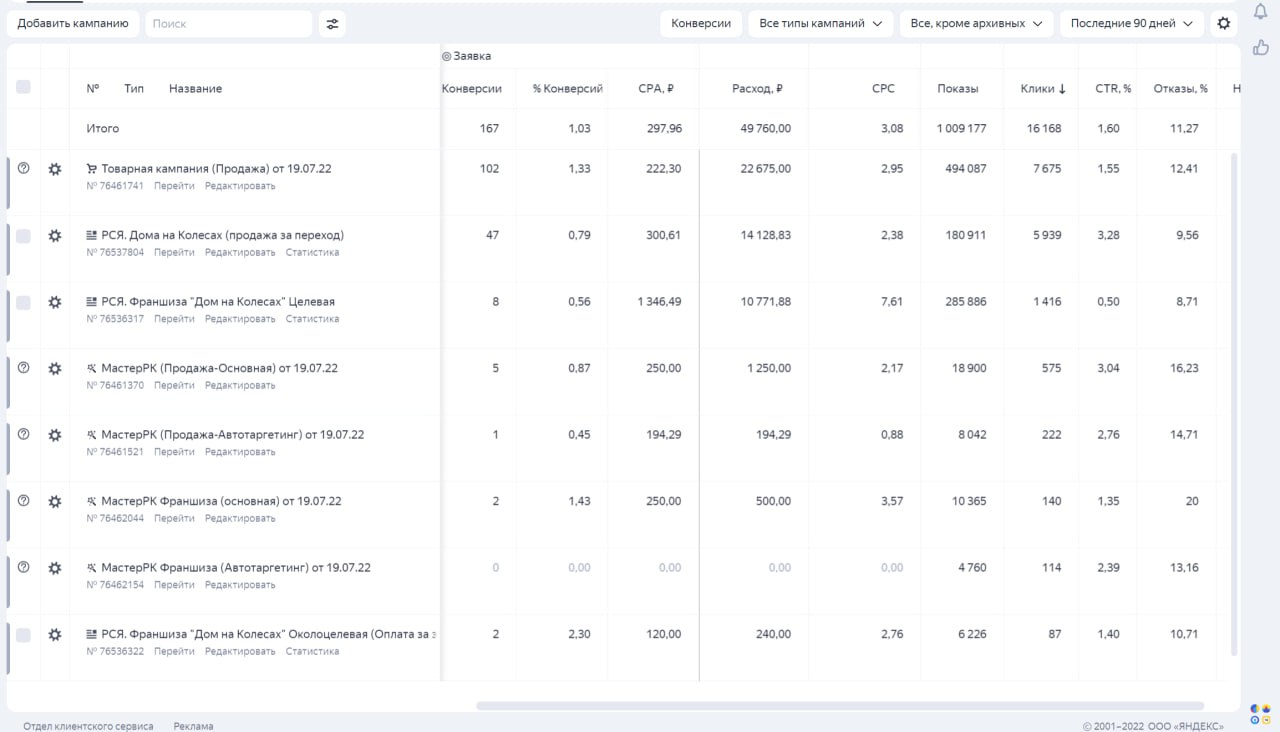
Task: Click the thumbs-up feedback icon
Action: 1260,47
